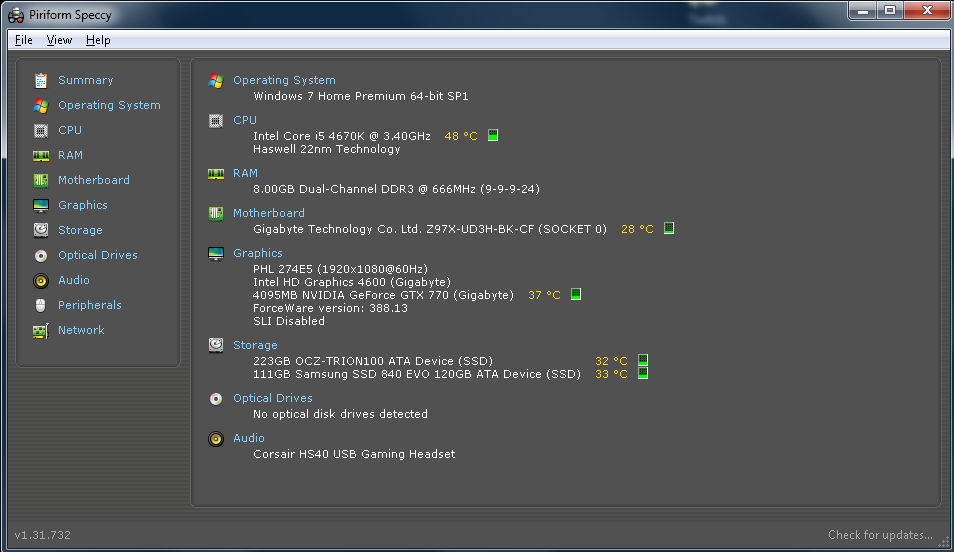Click text 'PHL 274E5 (1920x1080@60Hz)'
This screenshot has width=954, height=552.
coord(340,269)
